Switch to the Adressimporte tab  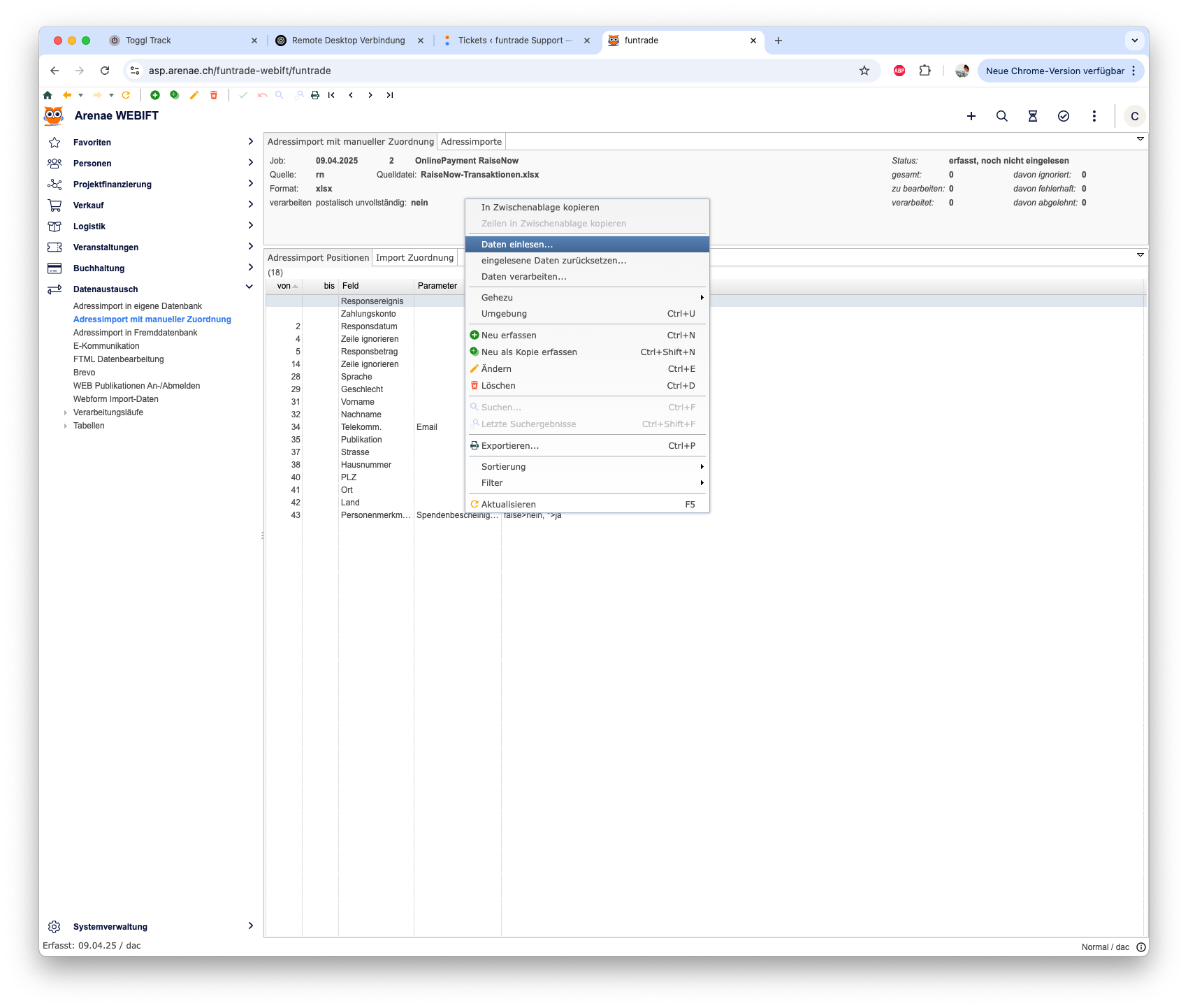471,142
